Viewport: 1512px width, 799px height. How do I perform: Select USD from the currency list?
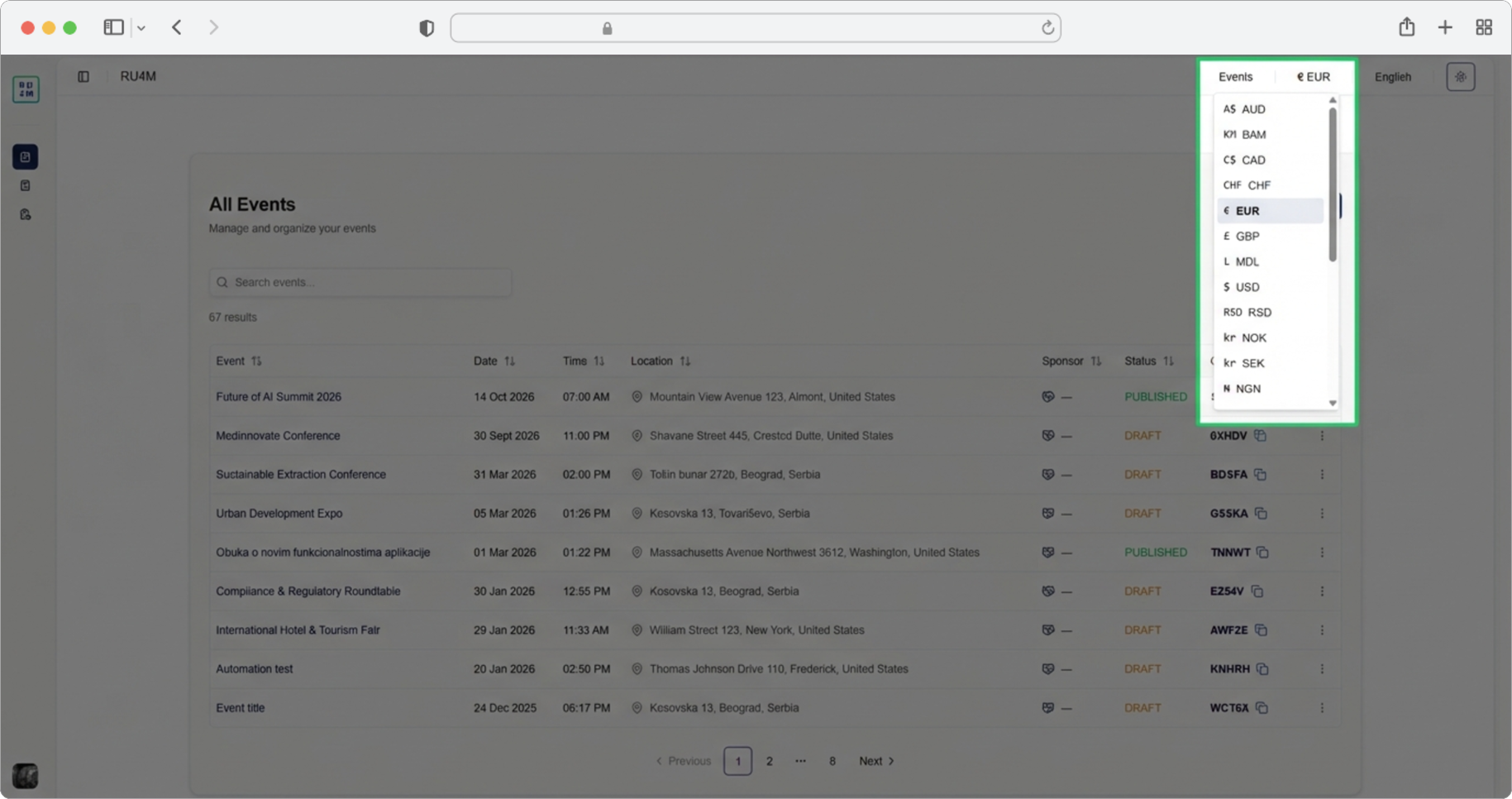click(x=1247, y=287)
